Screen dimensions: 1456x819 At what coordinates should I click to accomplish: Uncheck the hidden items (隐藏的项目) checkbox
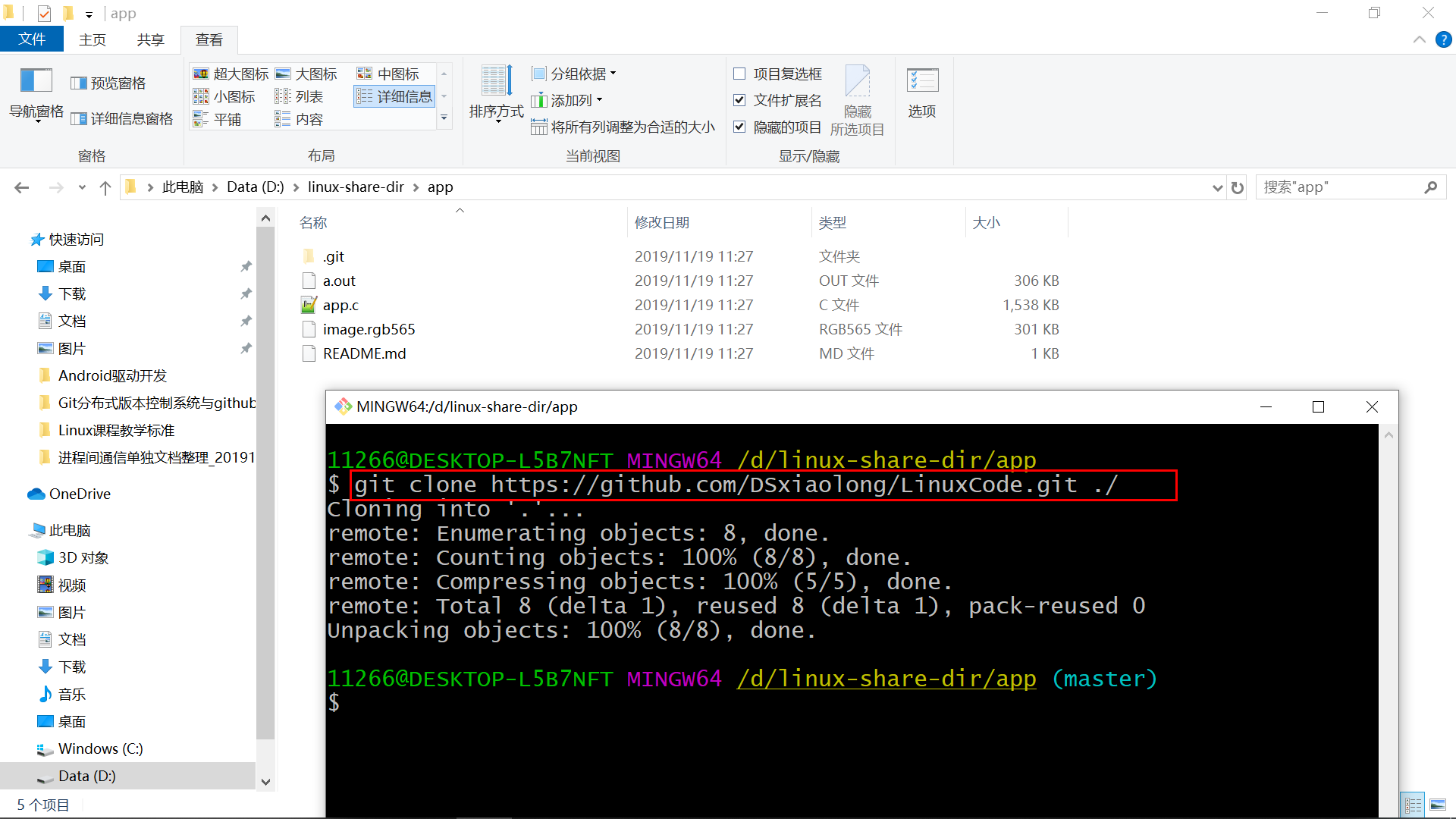(x=739, y=127)
